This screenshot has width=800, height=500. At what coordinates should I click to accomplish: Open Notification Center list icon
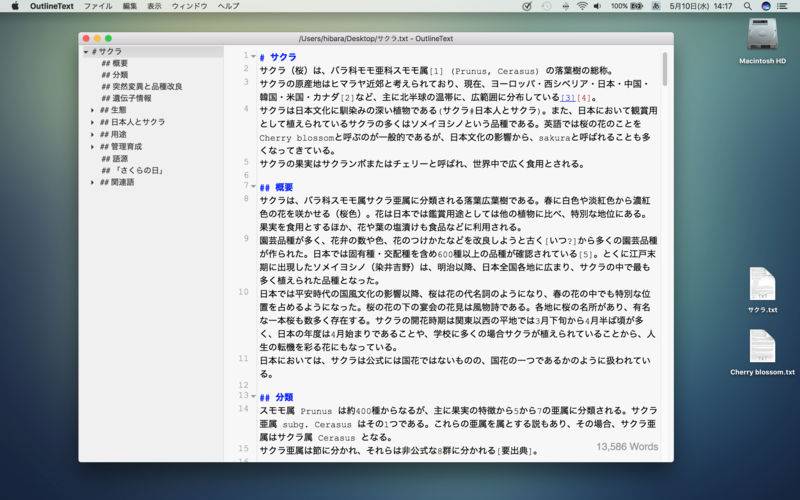(x=782, y=6)
